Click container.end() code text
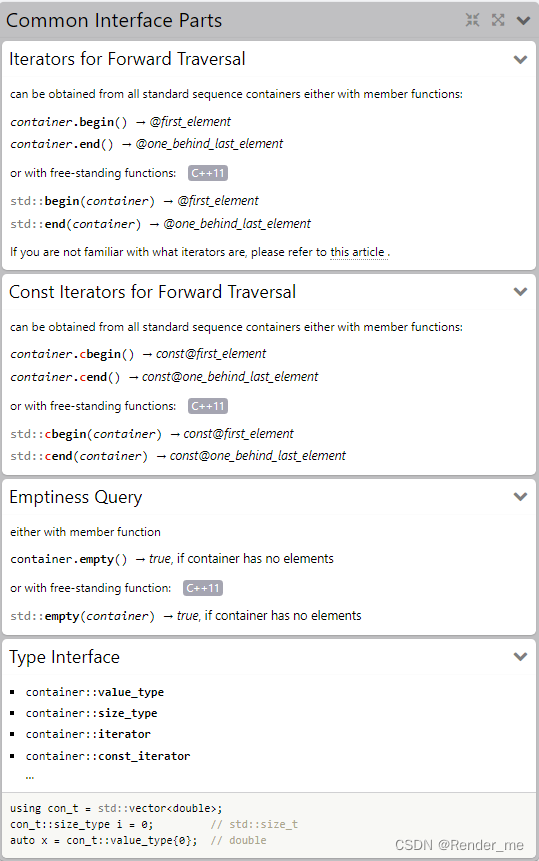 pyautogui.click(x=62, y=144)
